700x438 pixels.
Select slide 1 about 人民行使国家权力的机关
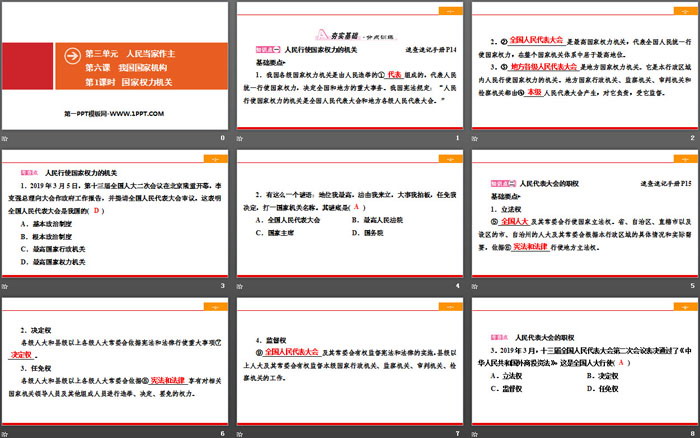click(x=350, y=65)
